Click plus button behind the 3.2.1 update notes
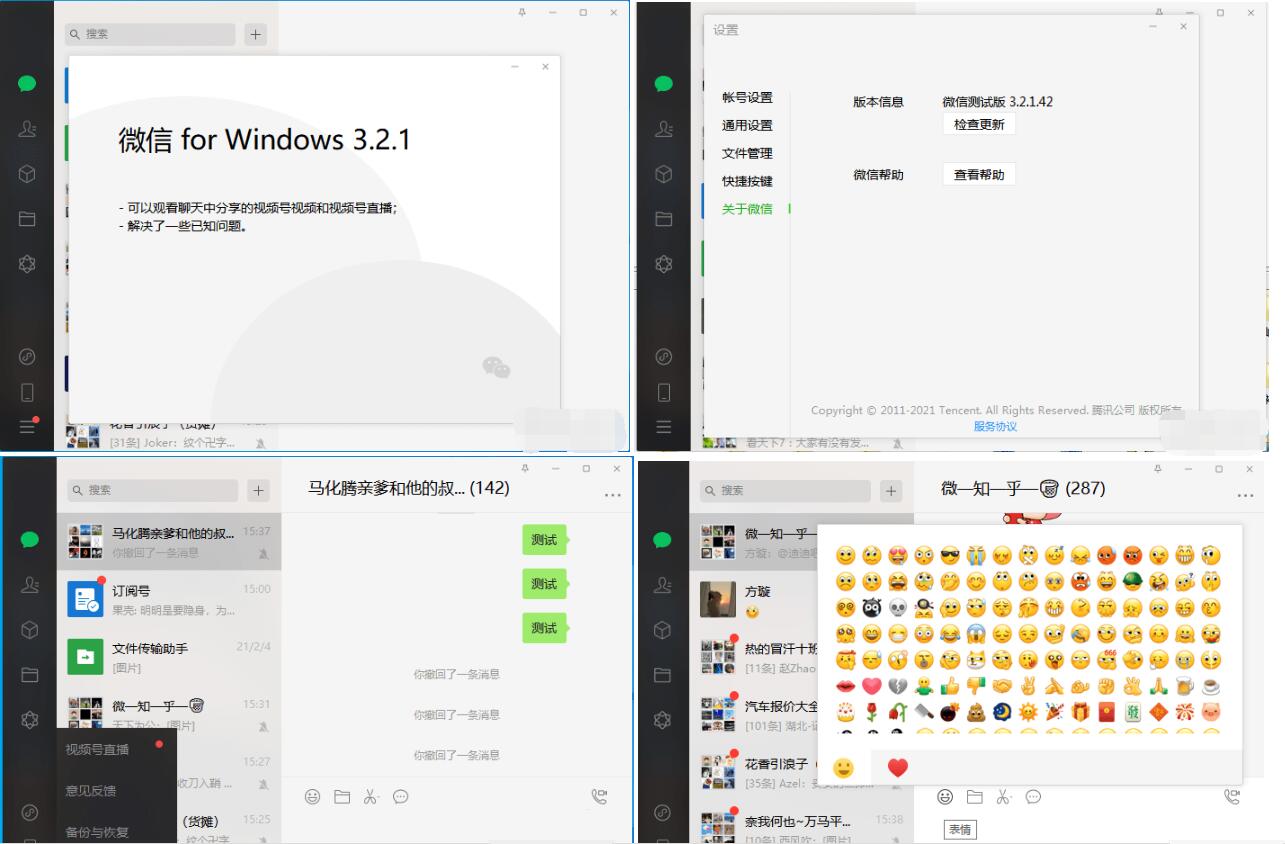This screenshot has height=844, width=1285. pos(256,34)
